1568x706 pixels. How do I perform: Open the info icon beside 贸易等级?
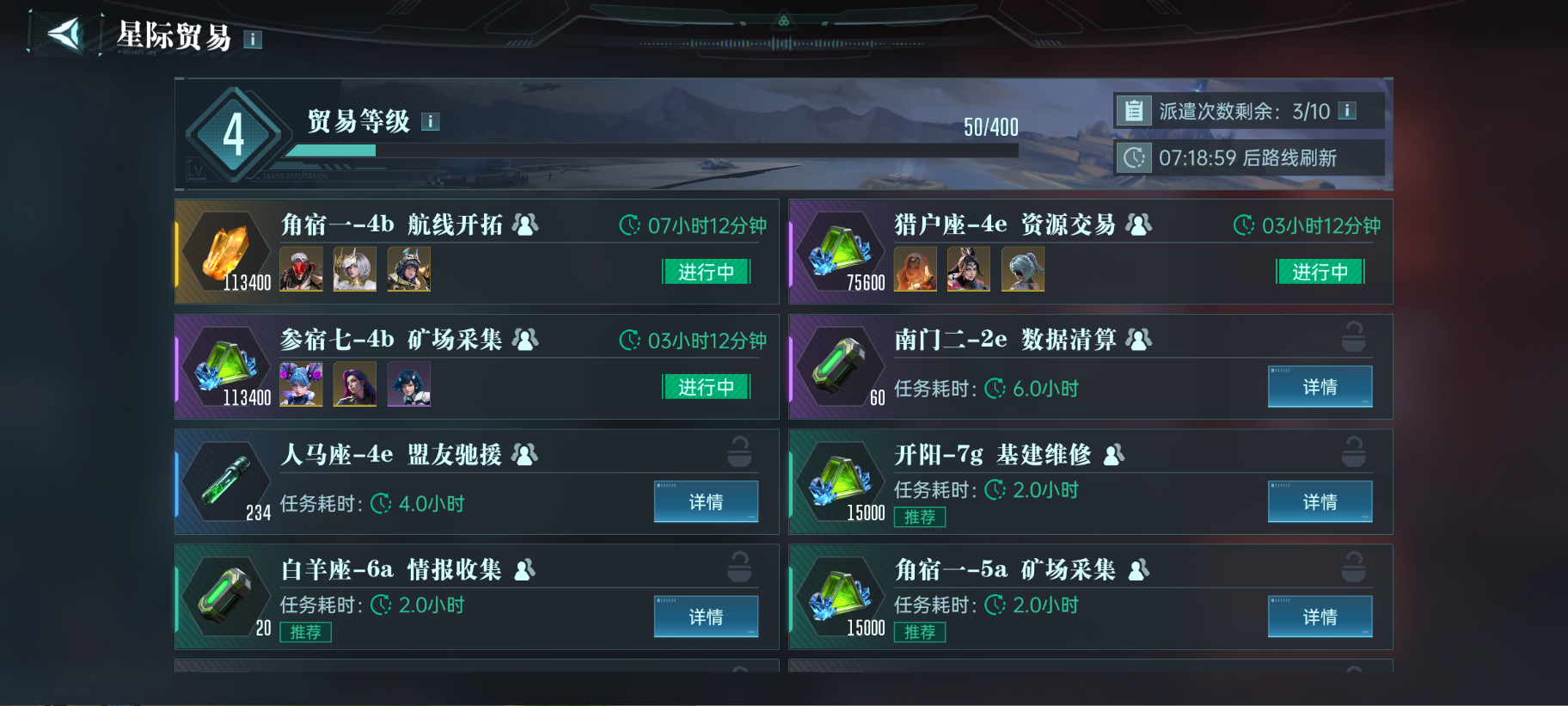click(x=430, y=122)
